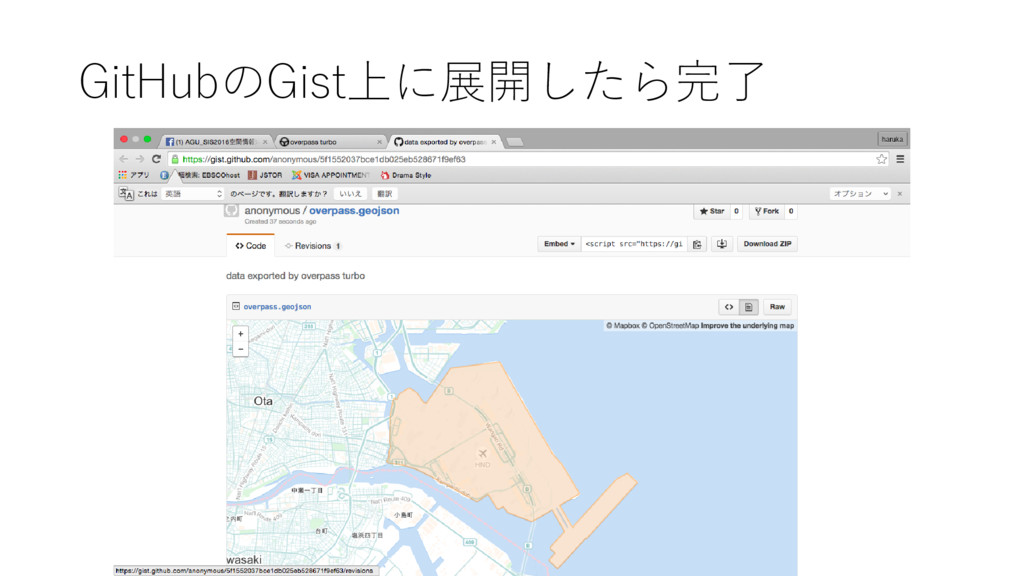The image size is (1024, 576).
Task: Star the gist
Action: click(x=712, y=211)
